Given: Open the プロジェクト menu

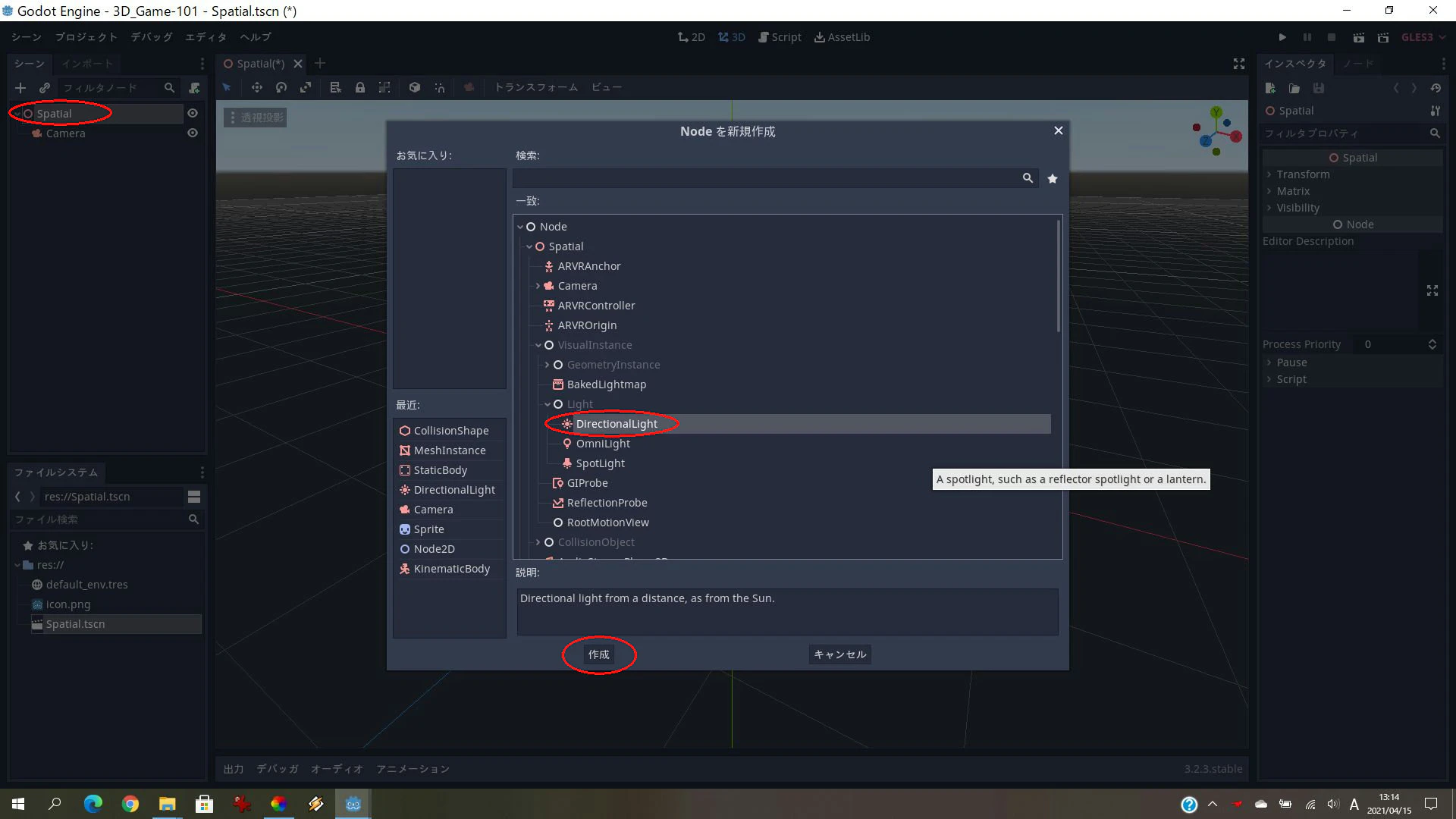Looking at the screenshot, I should [86, 37].
